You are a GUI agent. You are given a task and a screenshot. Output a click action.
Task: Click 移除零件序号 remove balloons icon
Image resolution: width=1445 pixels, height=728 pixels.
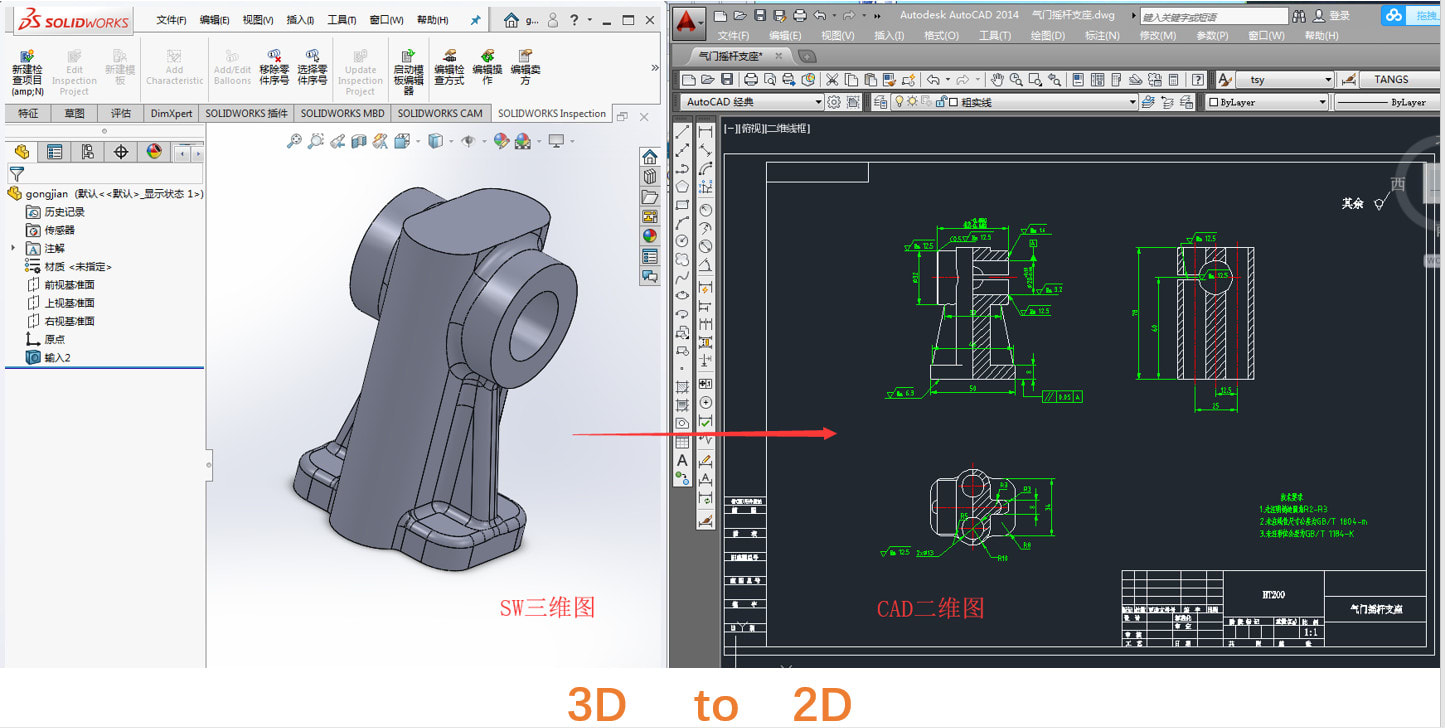274,58
